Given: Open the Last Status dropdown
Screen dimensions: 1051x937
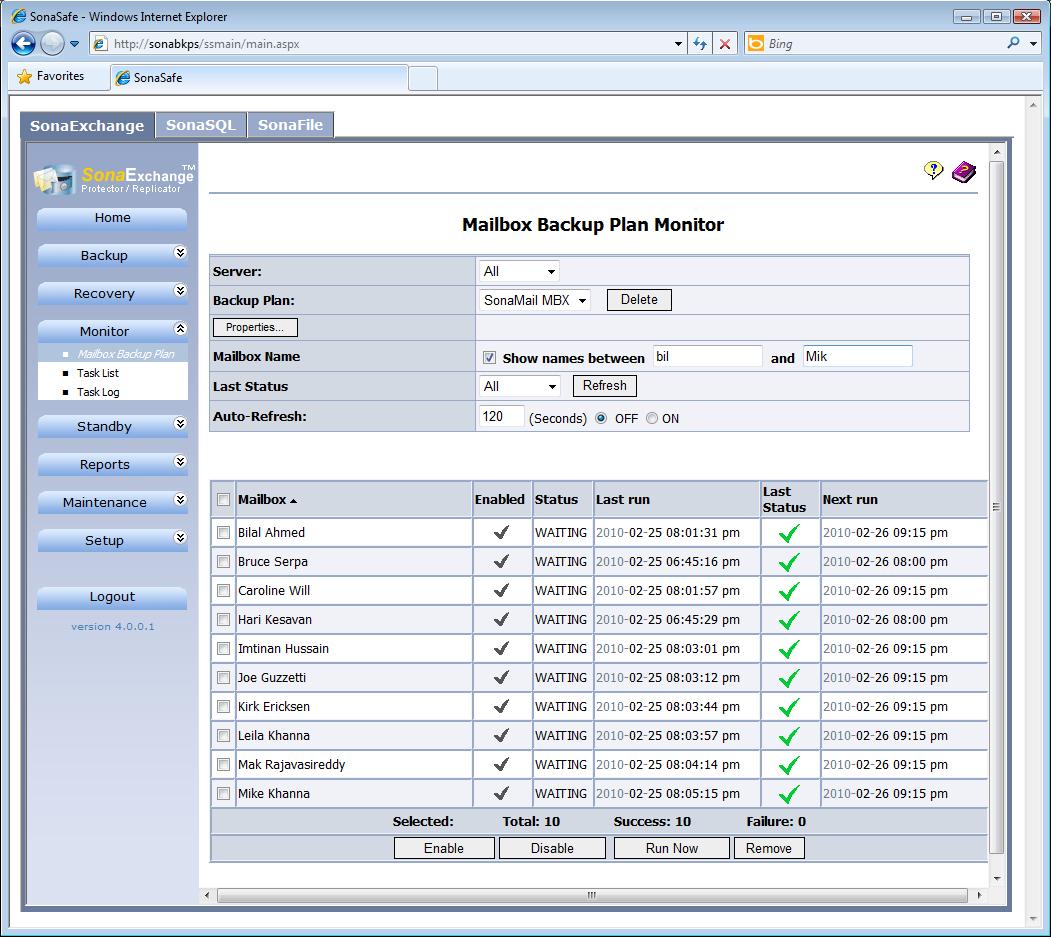Looking at the screenshot, I should point(519,386).
